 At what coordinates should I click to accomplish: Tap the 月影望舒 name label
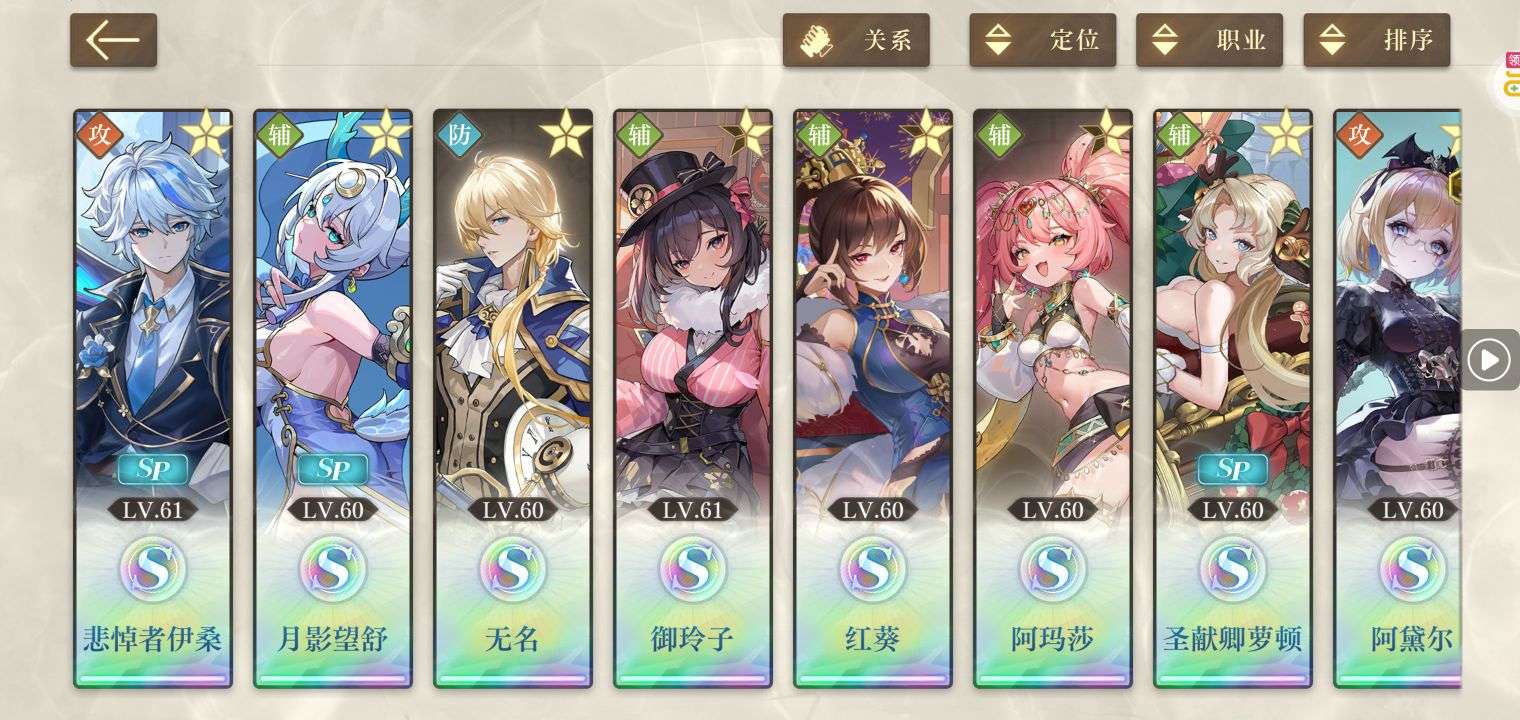point(333,638)
